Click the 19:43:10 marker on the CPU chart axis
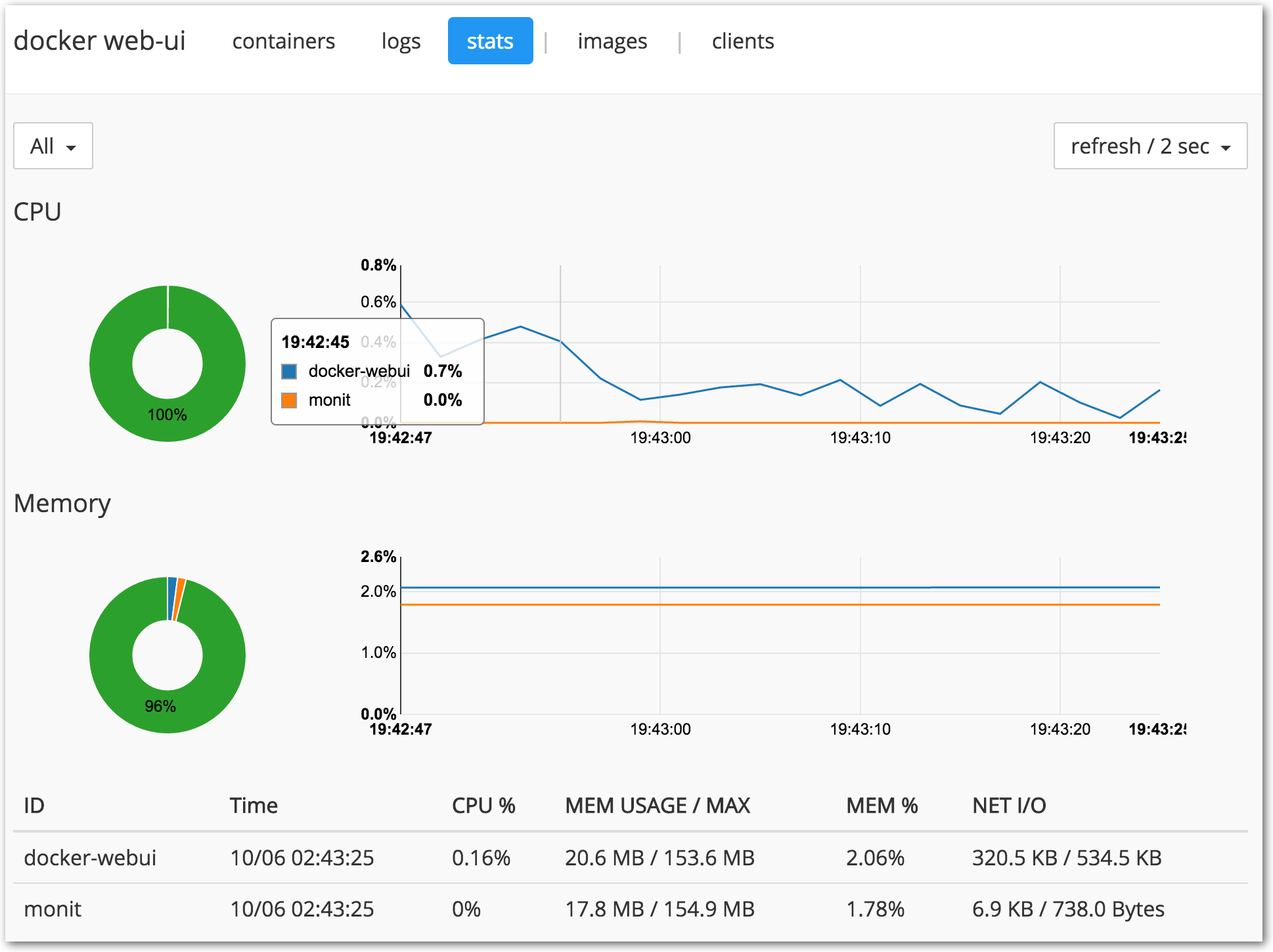The image size is (1273, 952). [860, 438]
